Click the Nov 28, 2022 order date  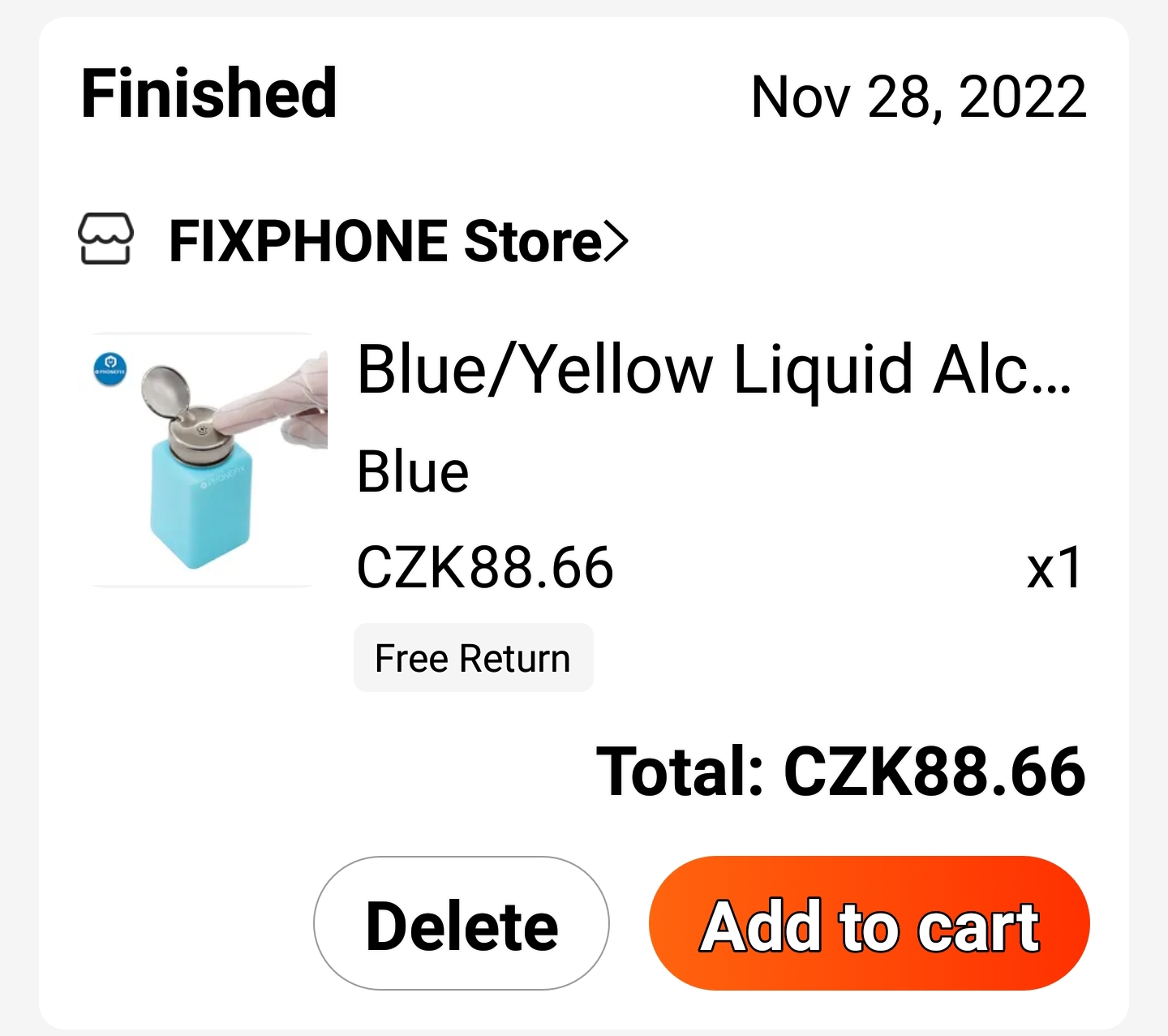coord(918,97)
